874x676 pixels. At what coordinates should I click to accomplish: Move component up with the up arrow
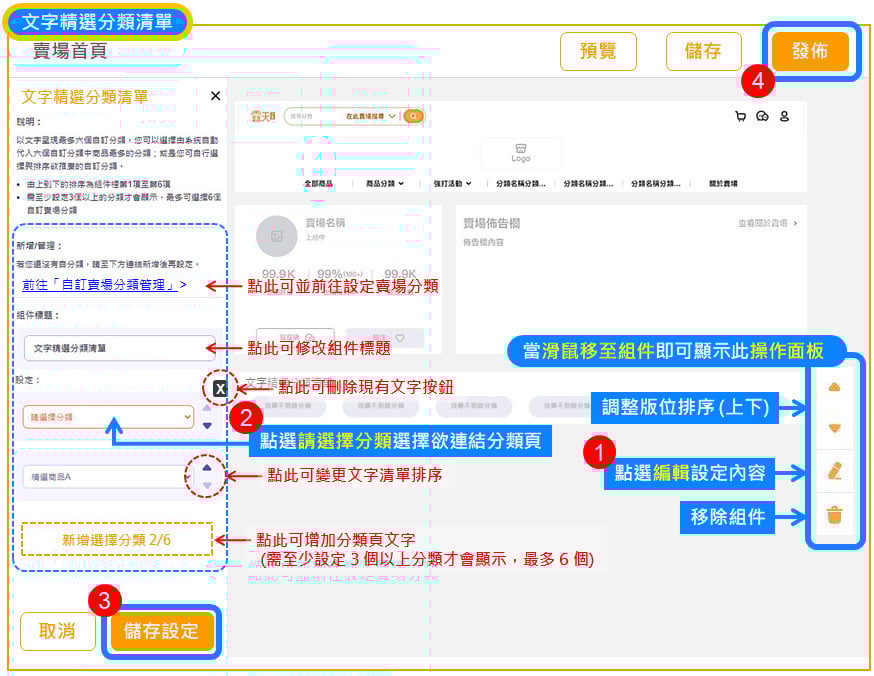[835, 387]
